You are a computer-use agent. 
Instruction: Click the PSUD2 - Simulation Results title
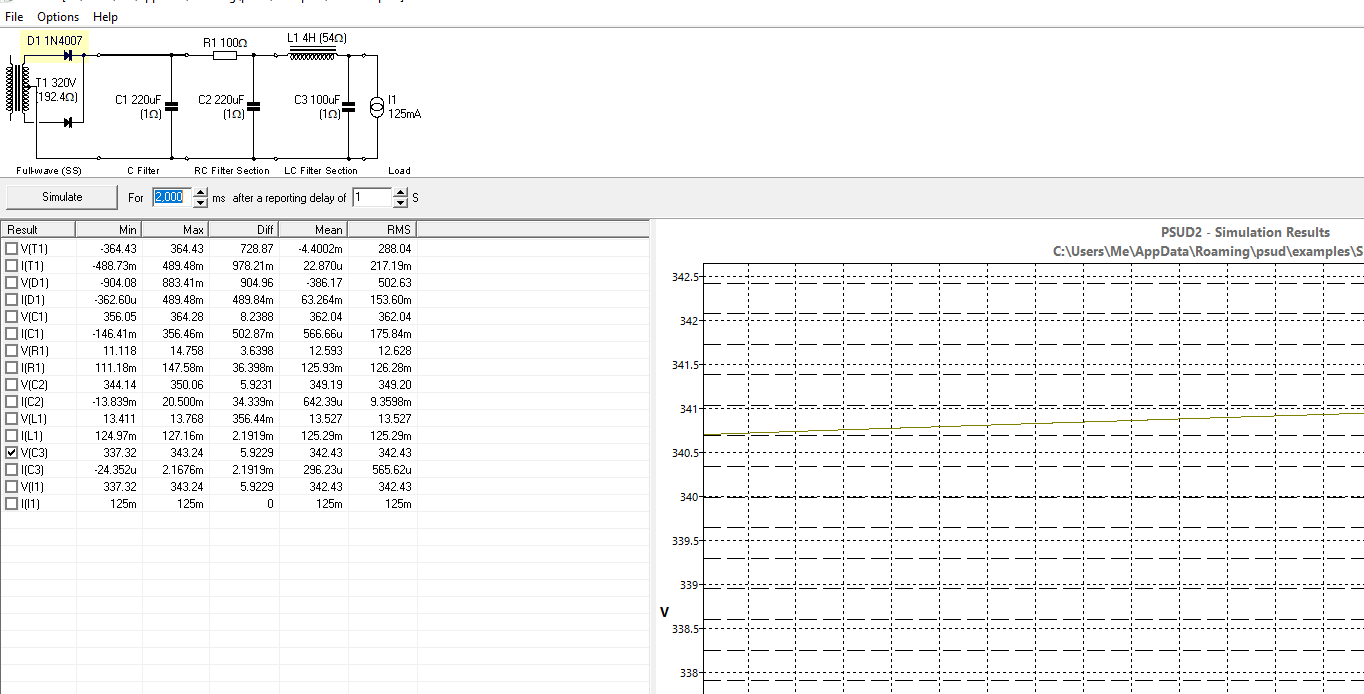point(1245,232)
